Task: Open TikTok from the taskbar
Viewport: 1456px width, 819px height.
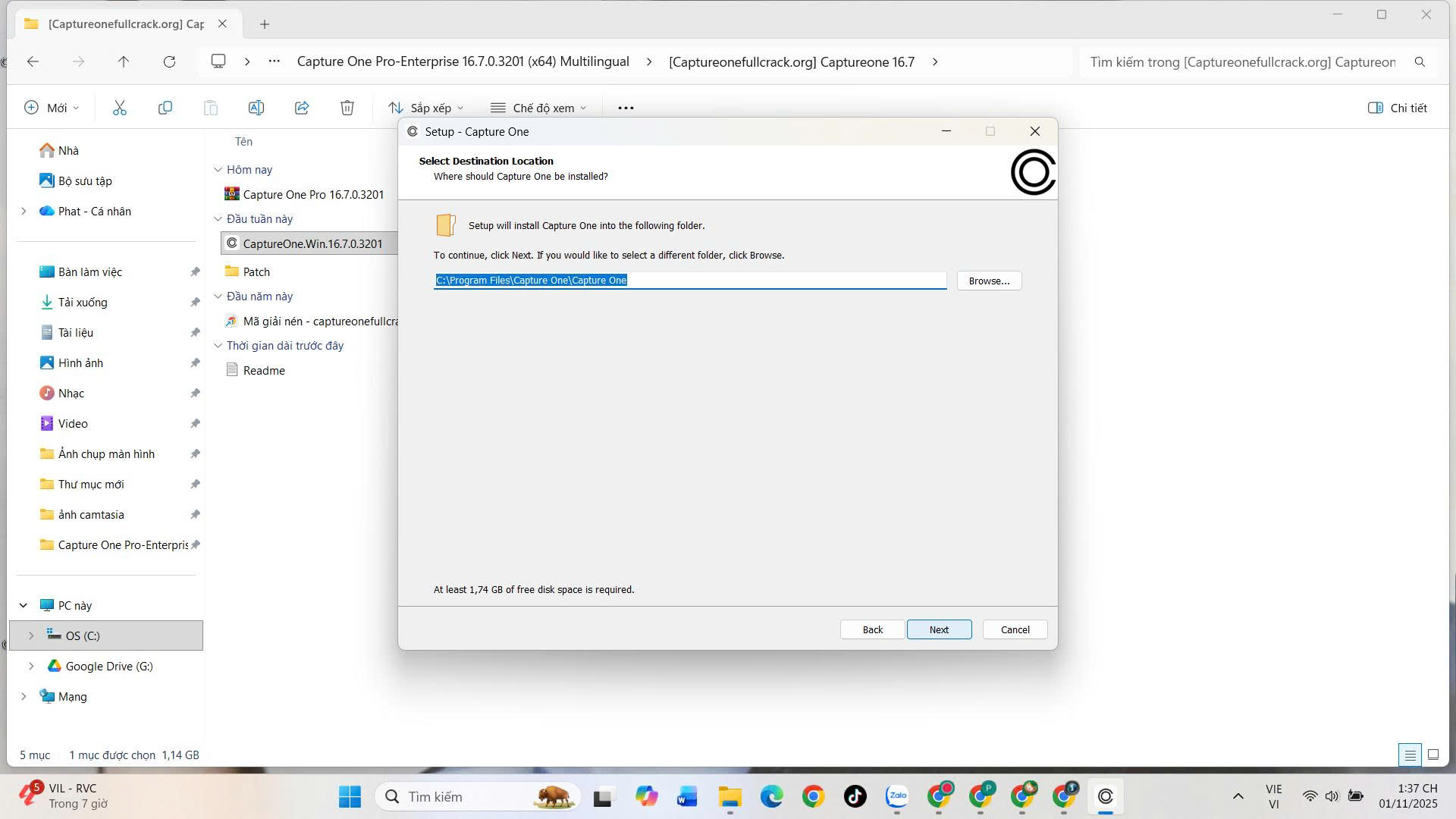Action: pos(855,796)
